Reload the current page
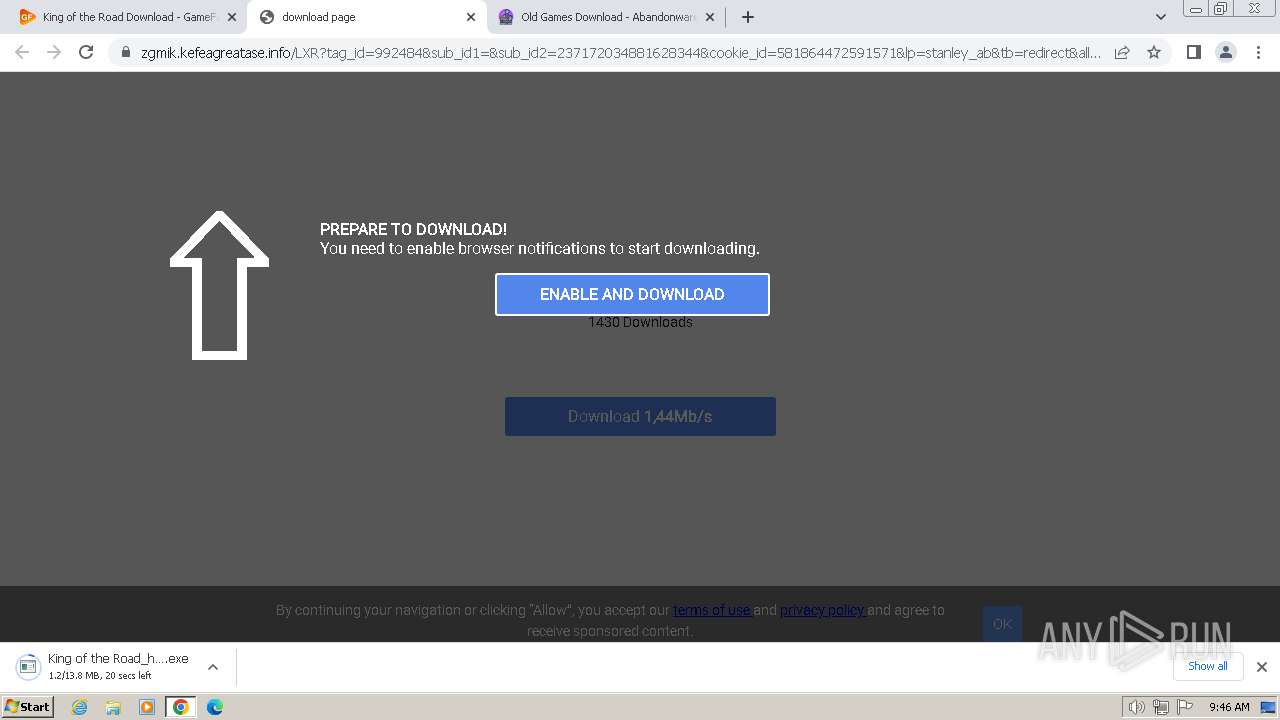This screenshot has height=720, width=1280. [x=86, y=52]
